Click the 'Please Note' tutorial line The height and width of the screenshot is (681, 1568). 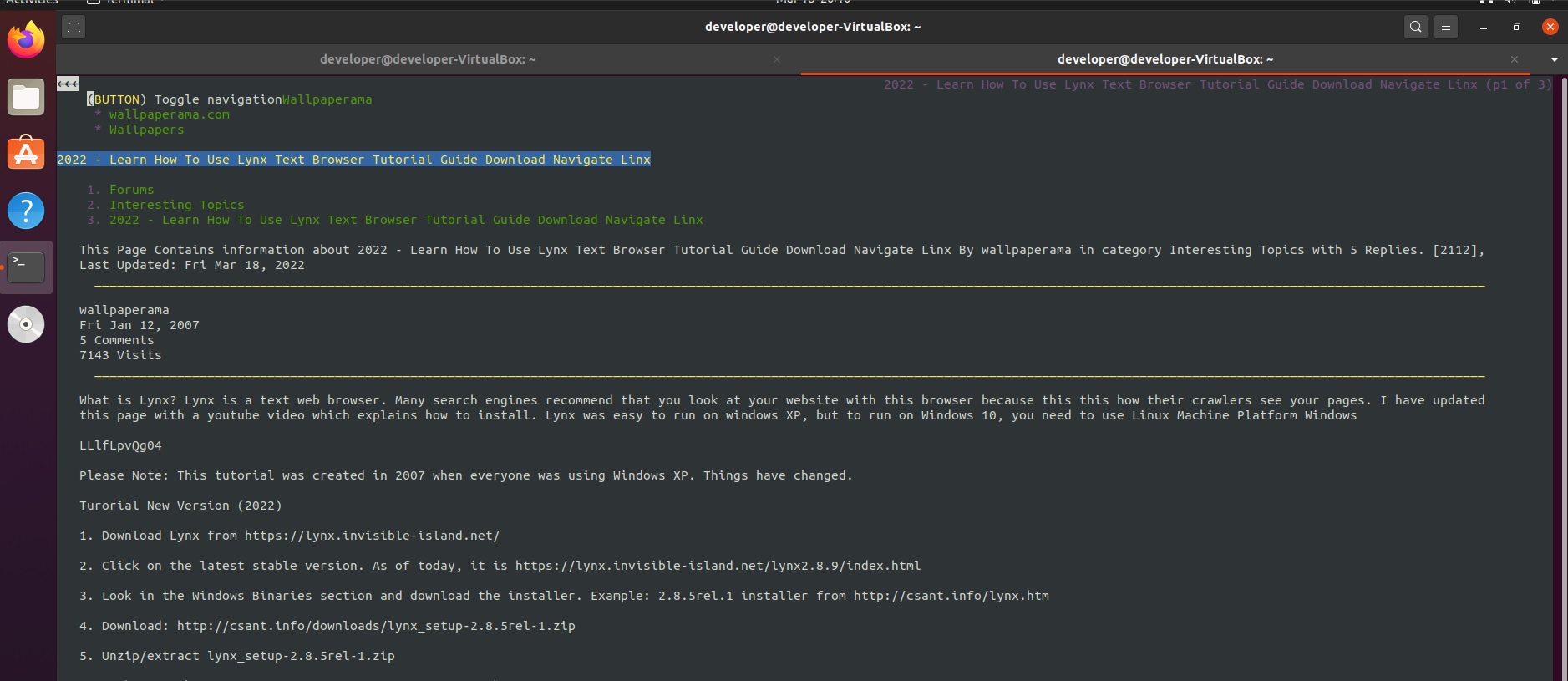(466, 475)
